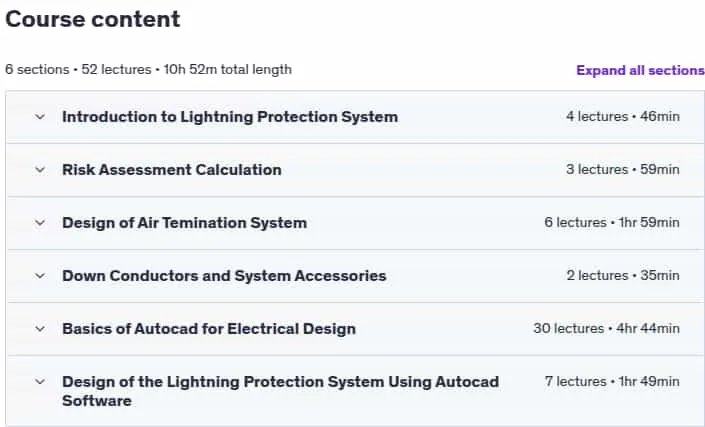Open Basics of Autocad for Electrical Design title
705x427 pixels.
(x=209, y=329)
